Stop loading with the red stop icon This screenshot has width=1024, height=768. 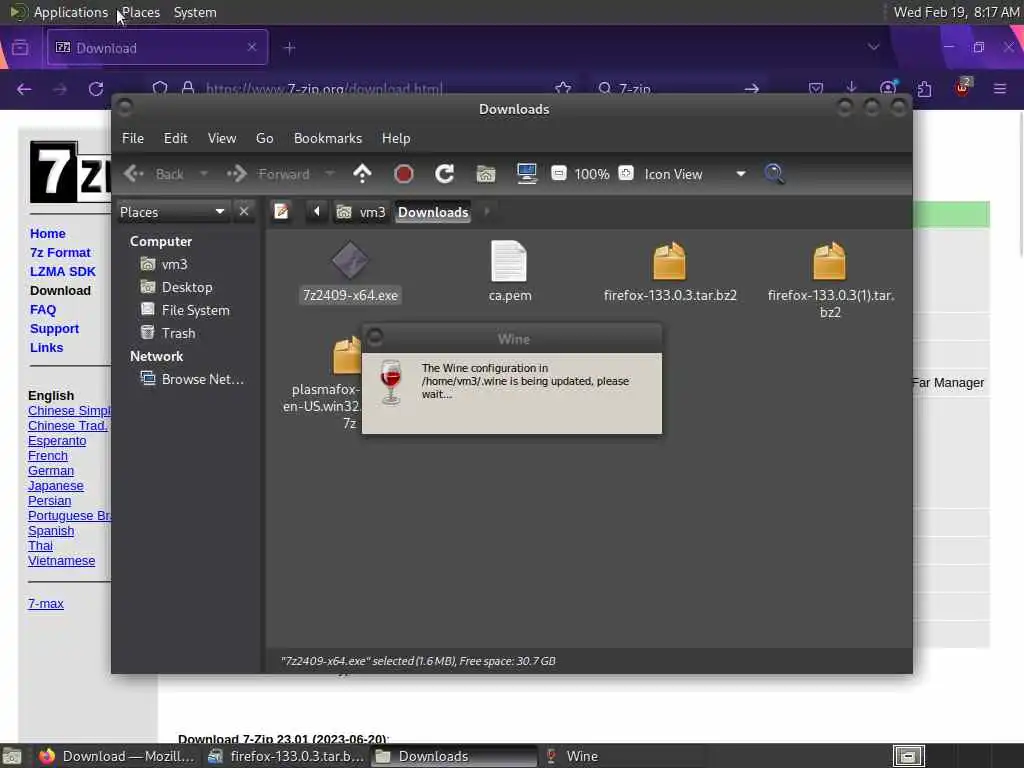(x=404, y=174)
